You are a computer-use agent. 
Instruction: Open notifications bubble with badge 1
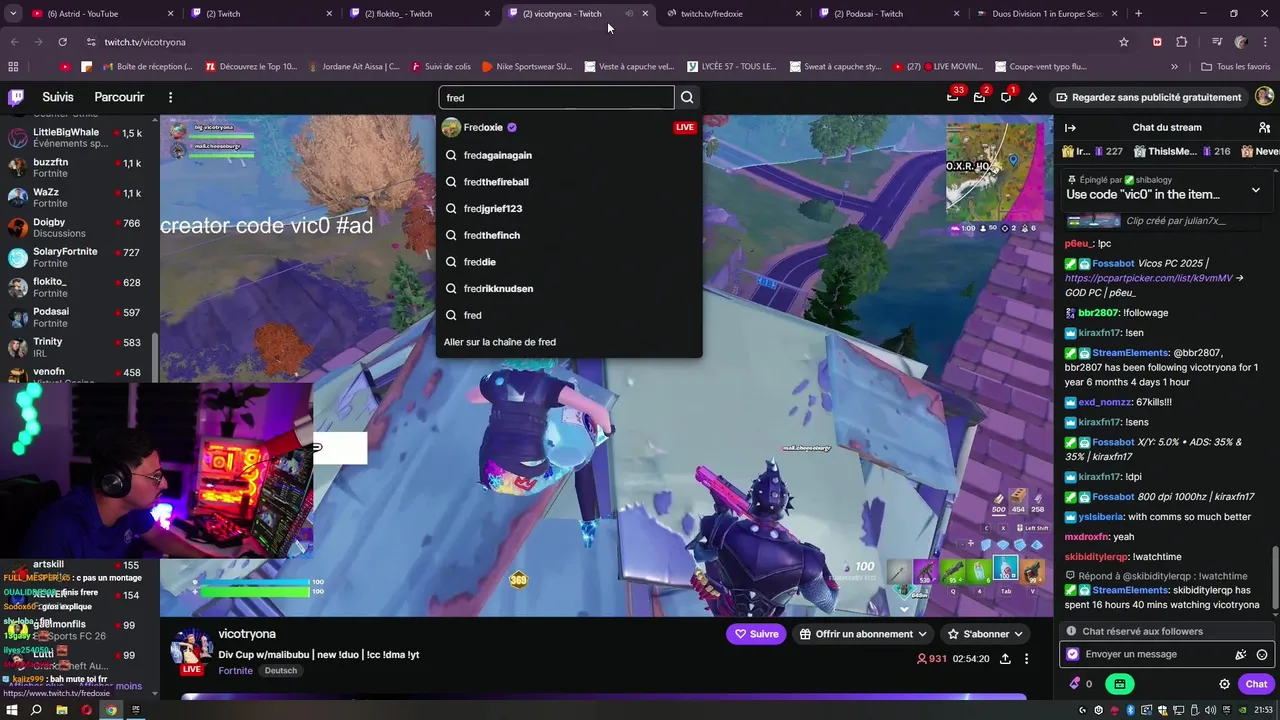(x=1006, y=97)
